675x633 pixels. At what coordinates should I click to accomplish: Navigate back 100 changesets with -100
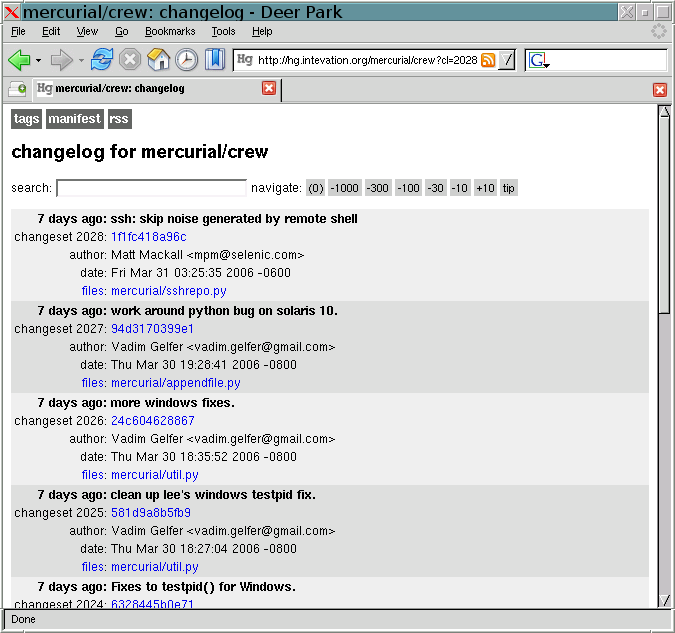(x=408, y=188)
